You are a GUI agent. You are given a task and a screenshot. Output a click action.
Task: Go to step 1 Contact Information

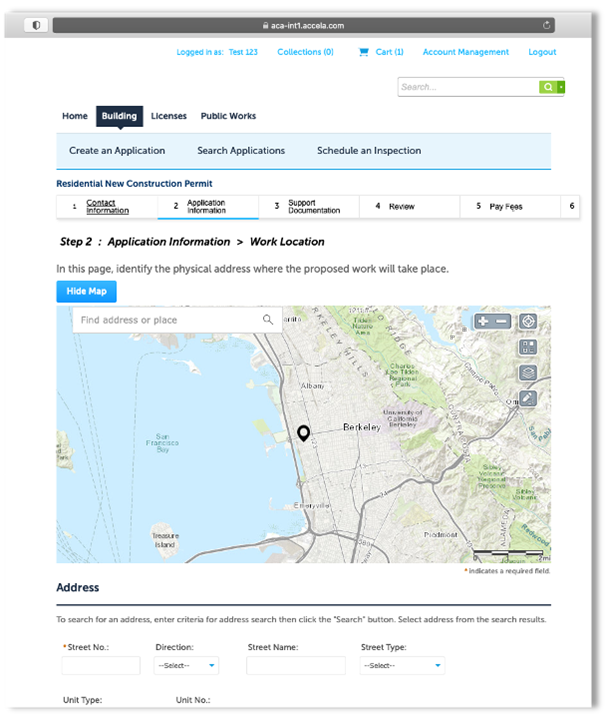pyautogui.click(x=107, y=207)
